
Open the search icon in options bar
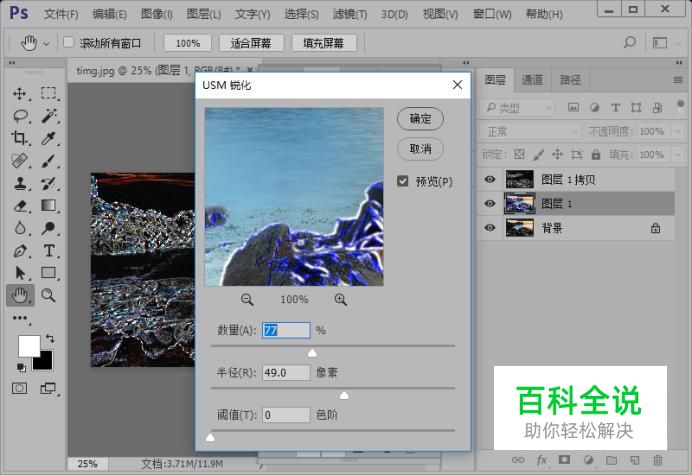[x=630, y=43]
